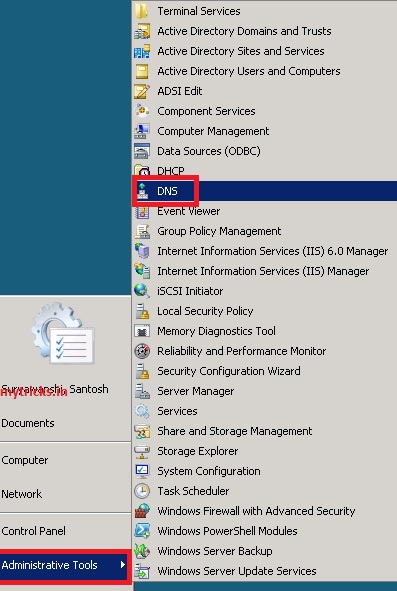The width and height of the screenshot is (397, 591).
Task: Click the Windows Server Update Services icon
Action: [142, 571]
